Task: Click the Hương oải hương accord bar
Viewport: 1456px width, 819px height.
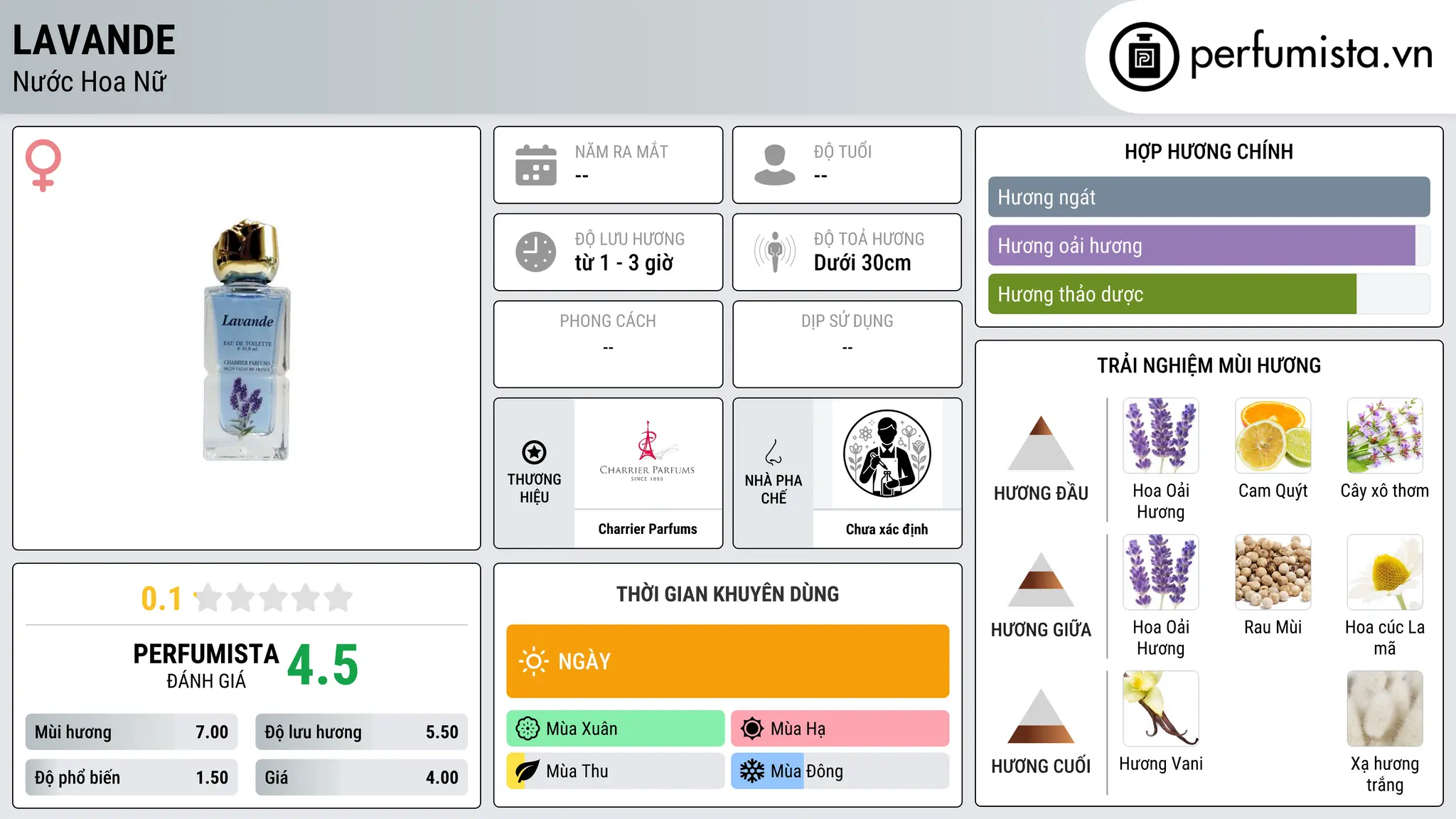Action: [1209, 245]
